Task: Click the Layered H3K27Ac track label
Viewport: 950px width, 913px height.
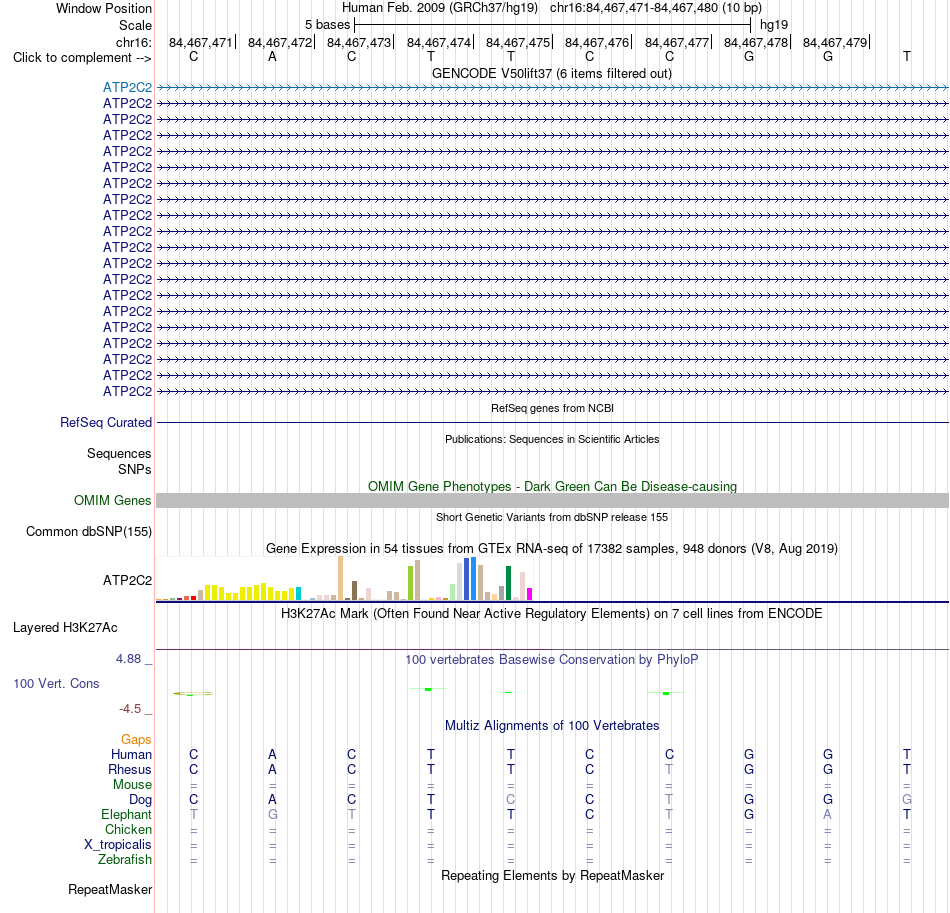Action: (65, 628)
